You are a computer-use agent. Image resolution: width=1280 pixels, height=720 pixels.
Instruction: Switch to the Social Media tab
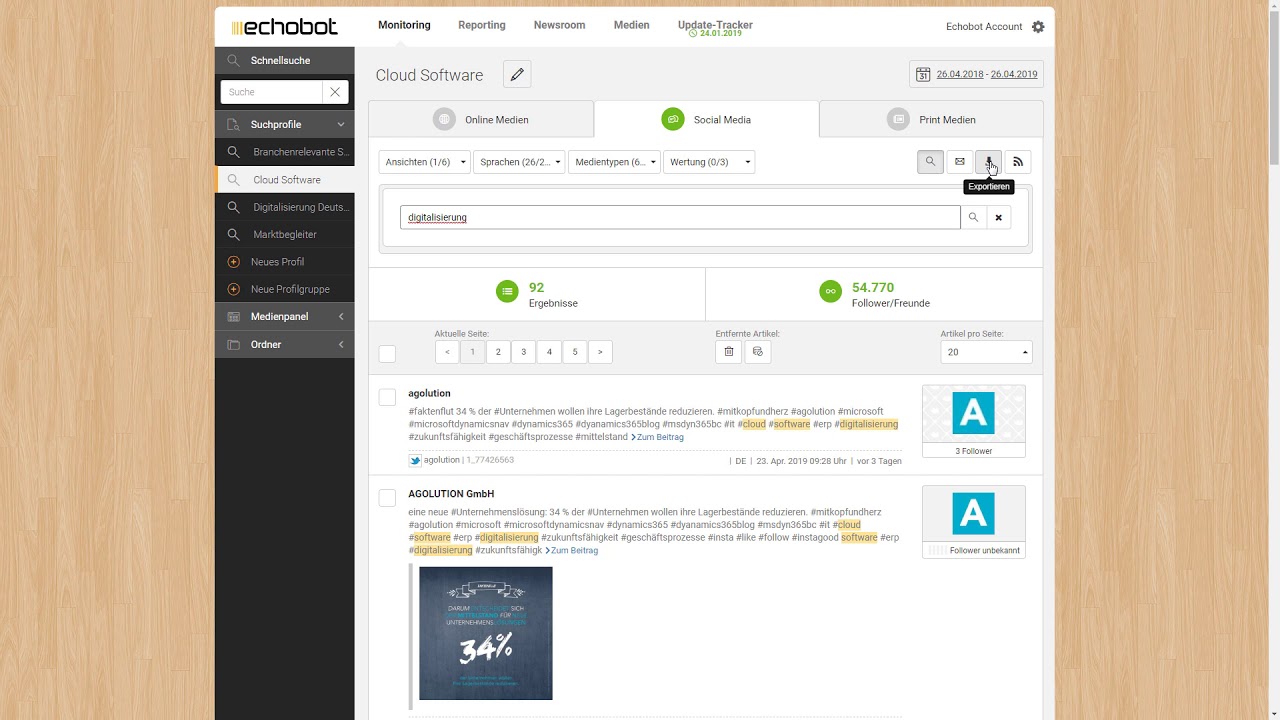tap(706, 119)
